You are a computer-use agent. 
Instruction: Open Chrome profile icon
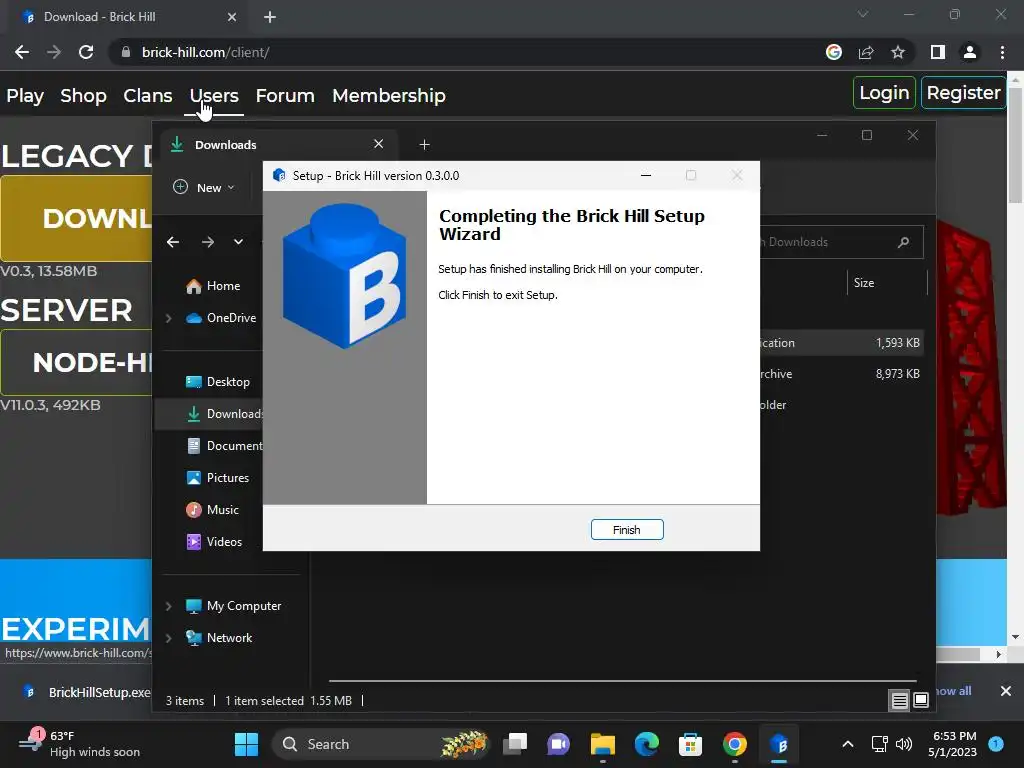point(970,52)
